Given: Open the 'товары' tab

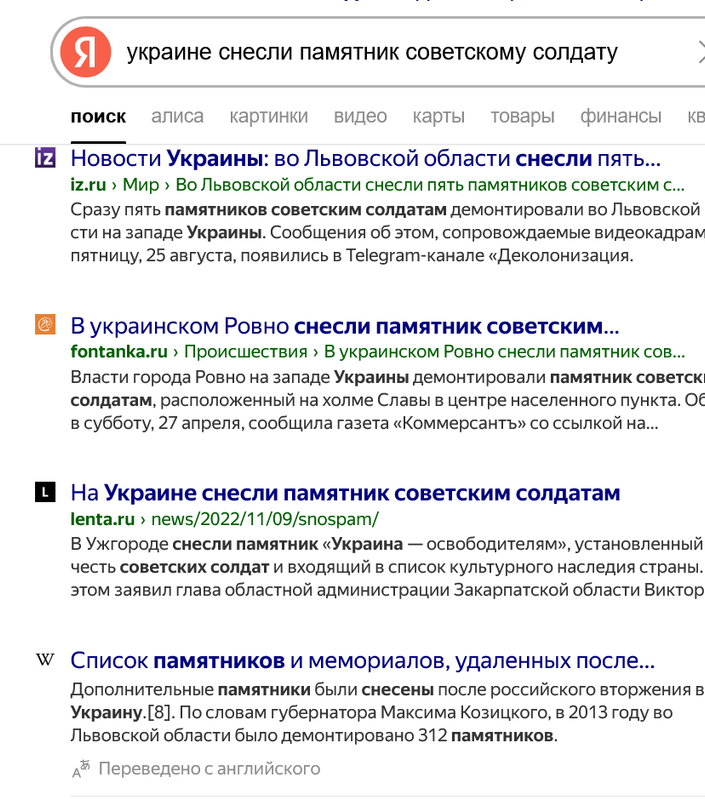Looking at the screenshot, I should click(x=522, y=116).
